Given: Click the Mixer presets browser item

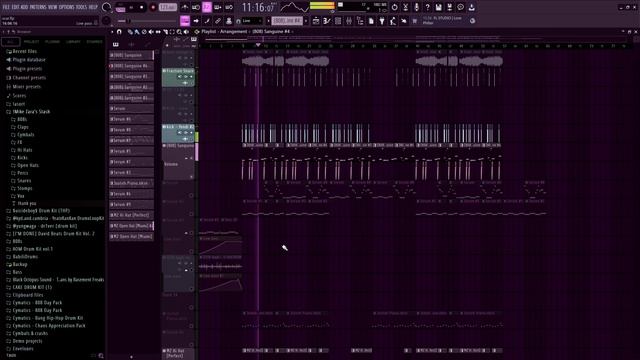Looking at the screenshot, I should (x=27, y=87).
